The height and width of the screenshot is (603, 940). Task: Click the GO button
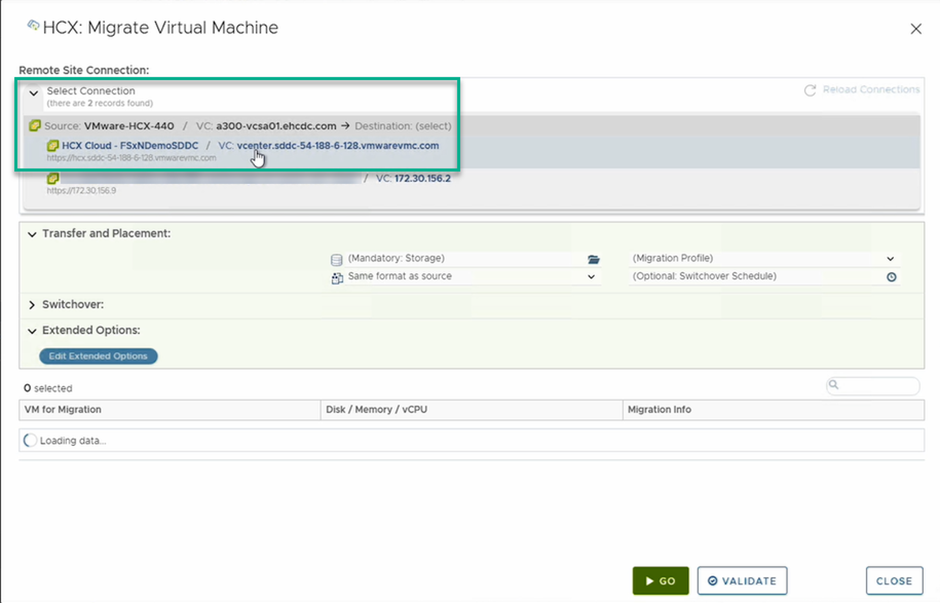point(661,581)
